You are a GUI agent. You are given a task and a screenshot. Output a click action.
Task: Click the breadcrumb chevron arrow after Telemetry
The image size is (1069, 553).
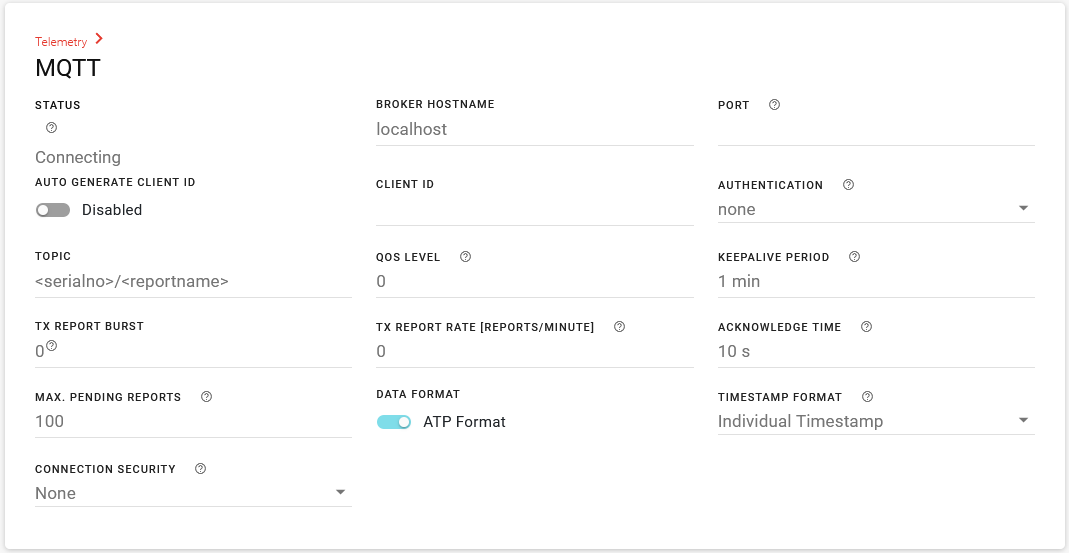pos(99,40)
